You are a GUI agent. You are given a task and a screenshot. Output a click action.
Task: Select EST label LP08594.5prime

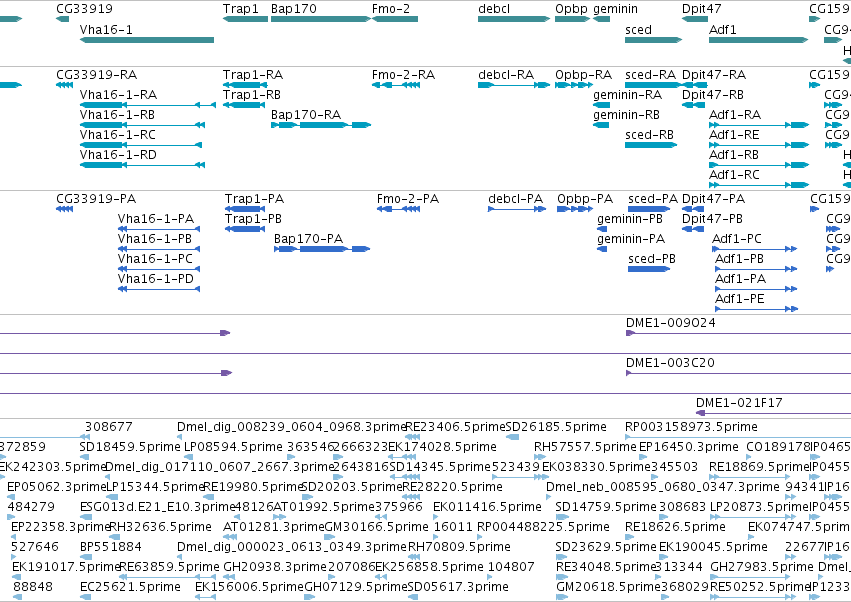(233, 447)
